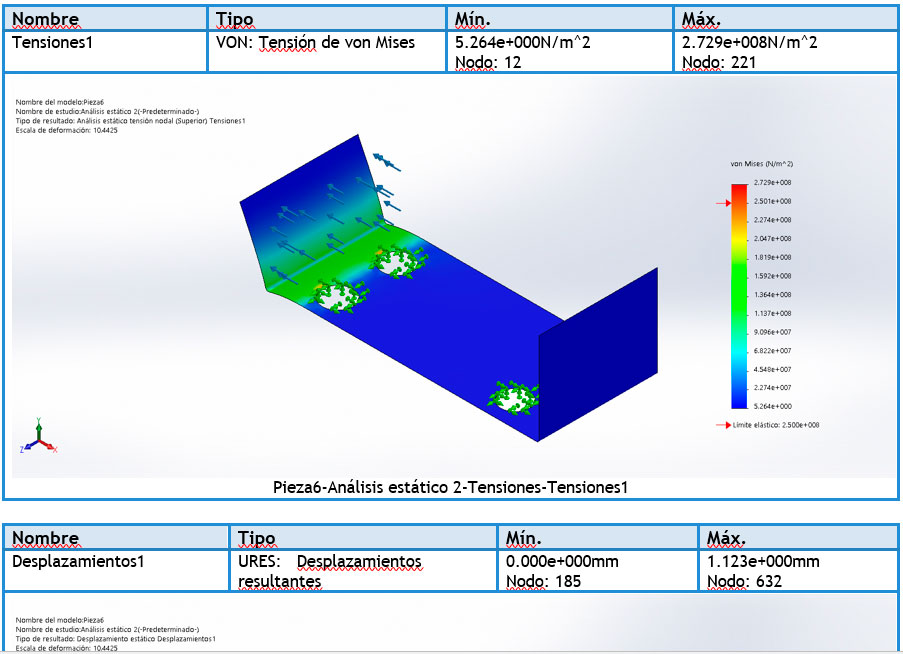The width and height of the screenshot is (903, 654).
Task: Click the 1.123e+000mm maximum displacement value
Action: click(x=763, y=561)
